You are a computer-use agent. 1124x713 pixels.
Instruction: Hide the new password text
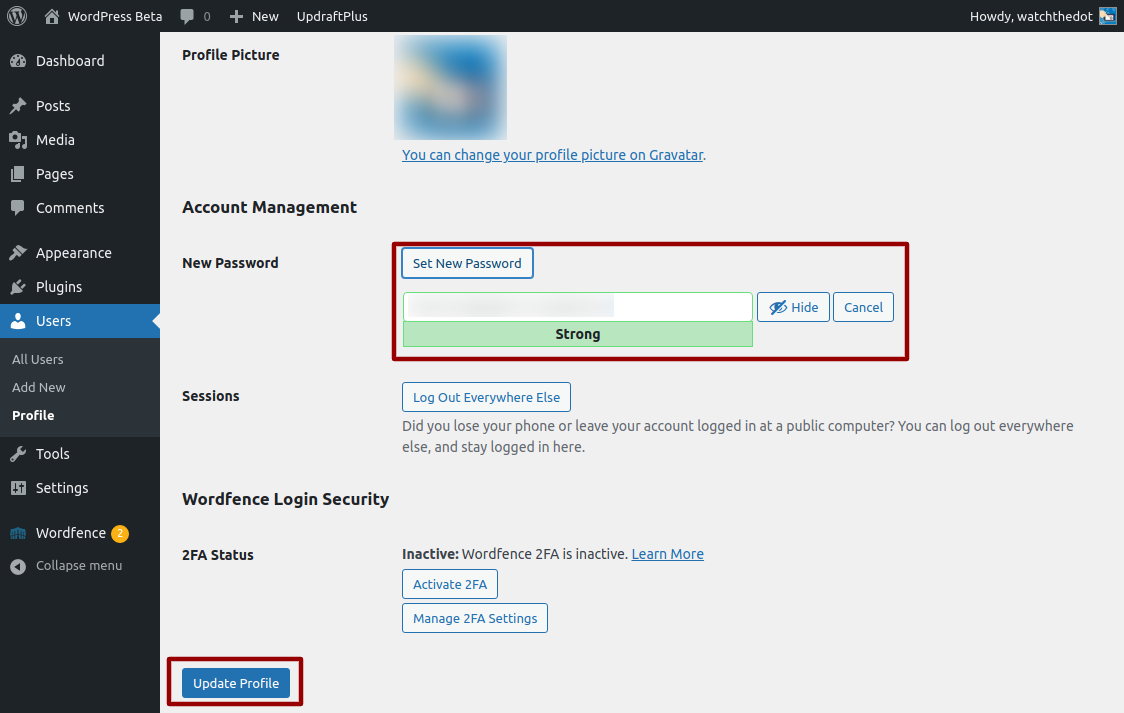[x=793, y=307]
